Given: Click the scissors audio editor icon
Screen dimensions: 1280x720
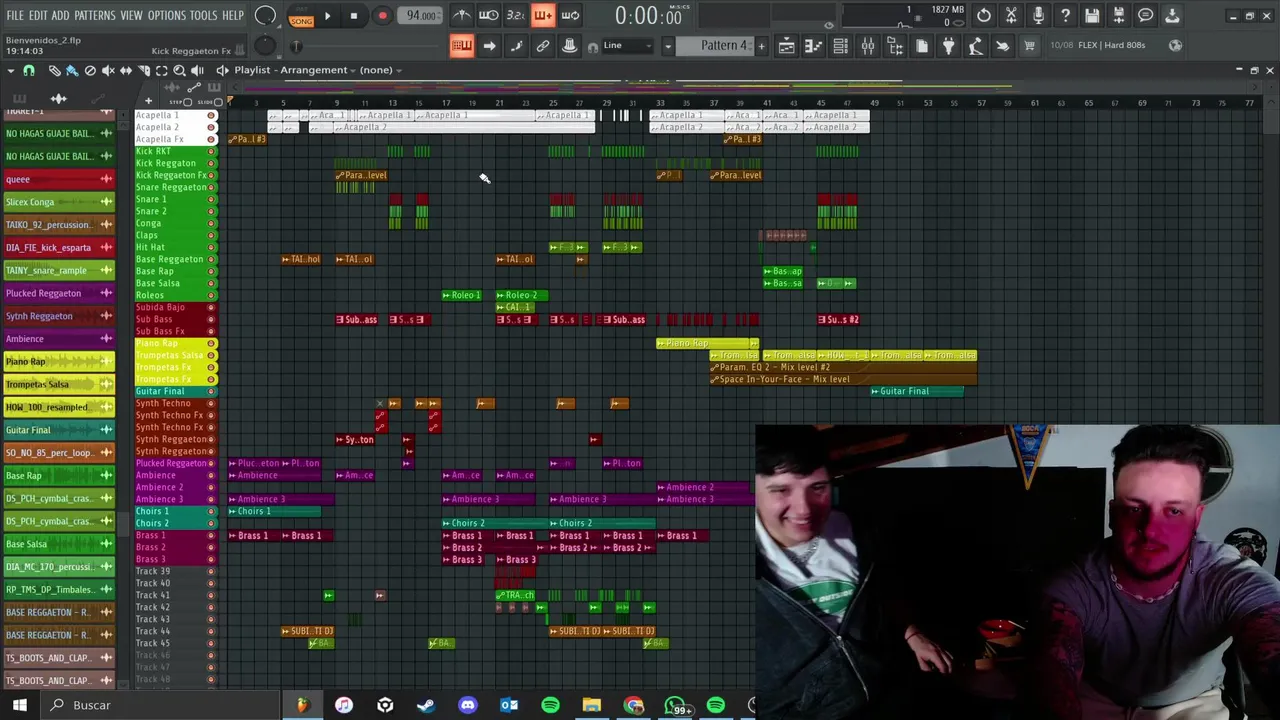Looking at the screenshot, I should point(1011,15).
